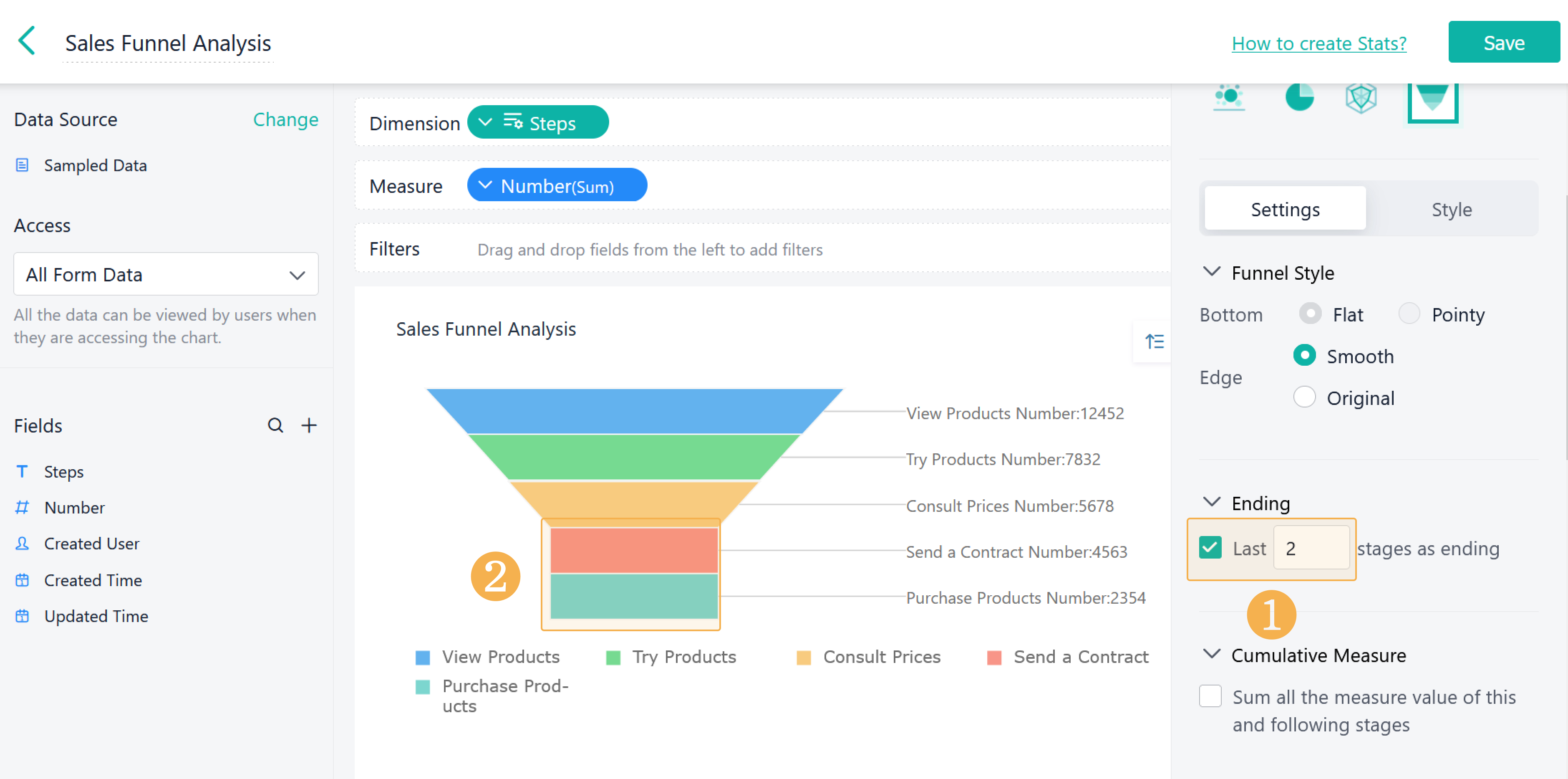Enable Sum all measure value checkbox

click(x=1210, y=696)
